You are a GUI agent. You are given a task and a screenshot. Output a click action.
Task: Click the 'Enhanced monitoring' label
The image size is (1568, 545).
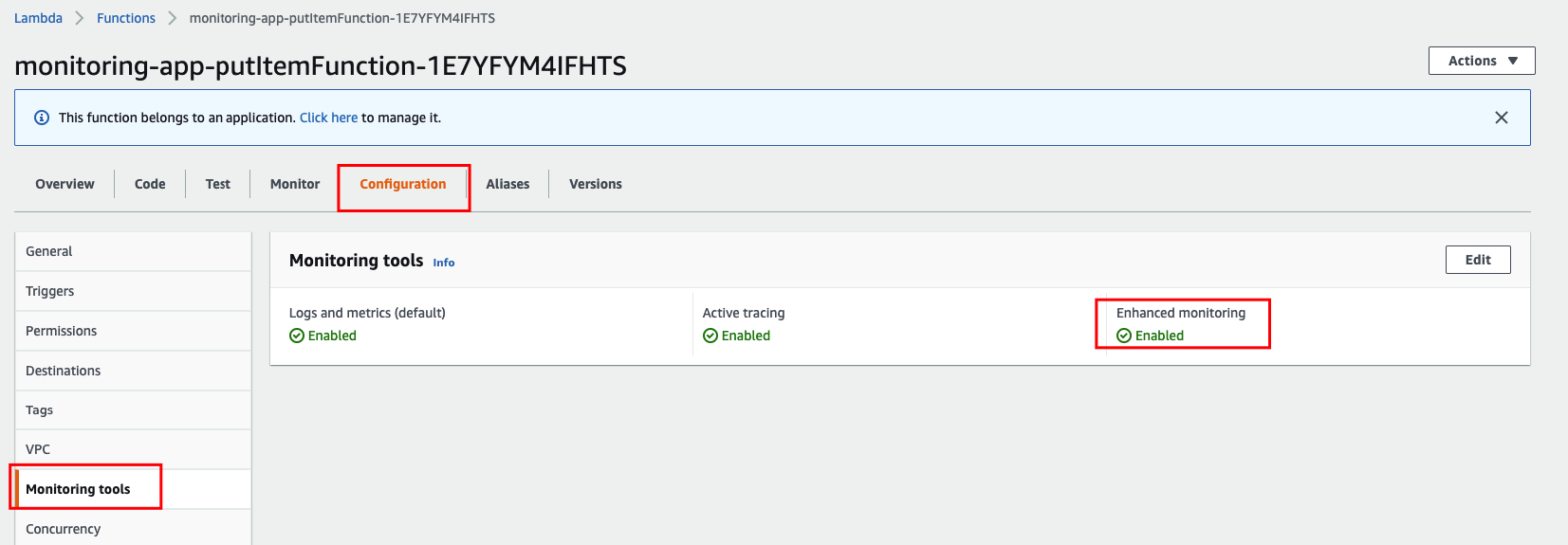(x=1181, y=313)
